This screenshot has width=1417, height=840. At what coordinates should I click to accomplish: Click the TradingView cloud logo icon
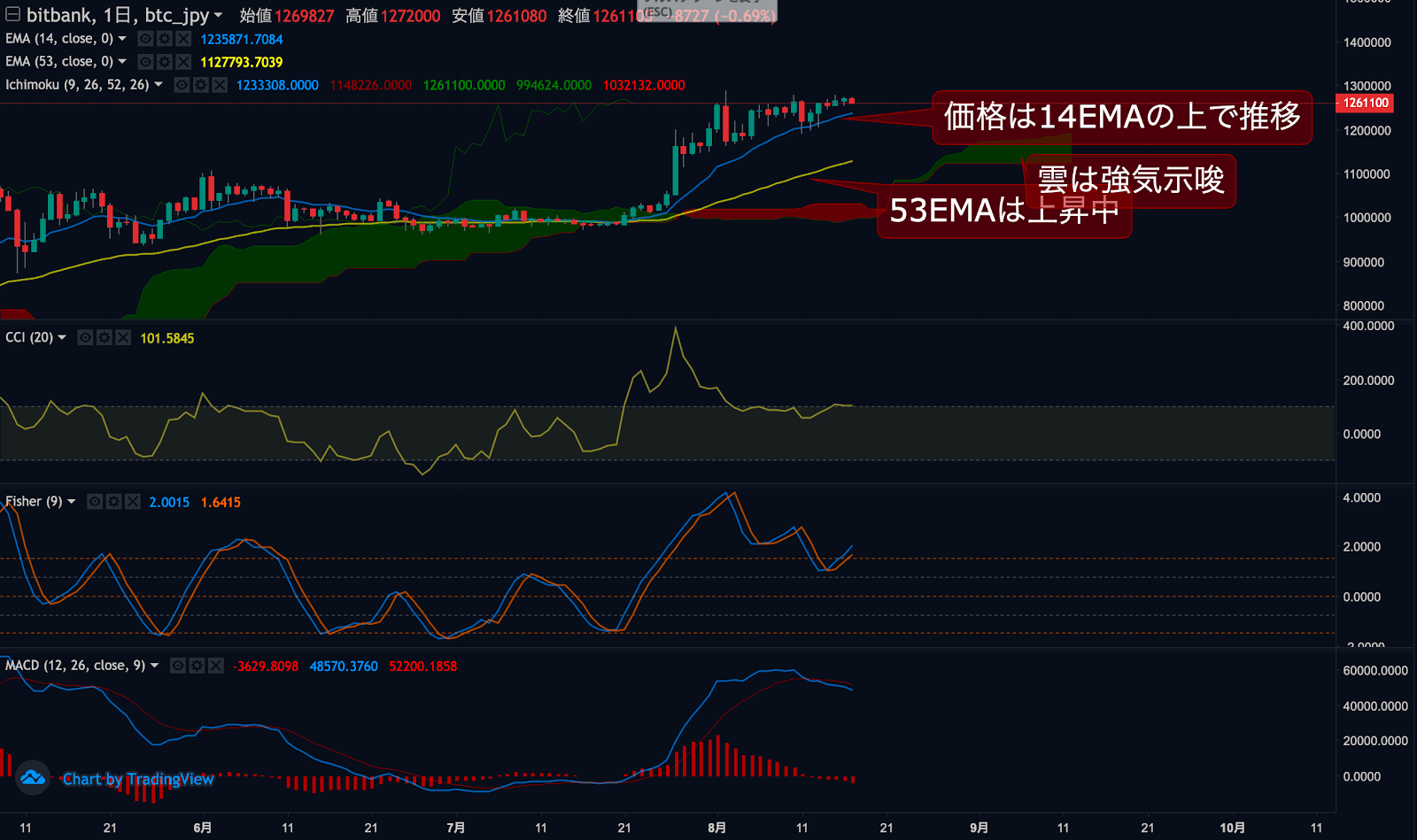[34, 778]
